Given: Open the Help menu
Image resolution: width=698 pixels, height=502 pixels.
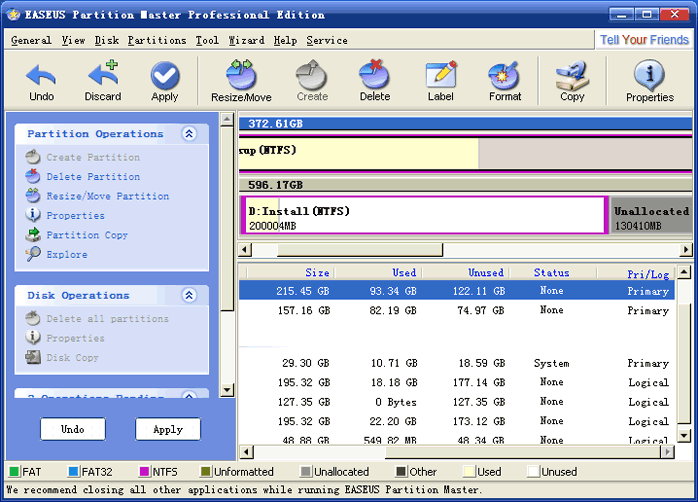Looking at the screenshot, I should click(285, 40).
